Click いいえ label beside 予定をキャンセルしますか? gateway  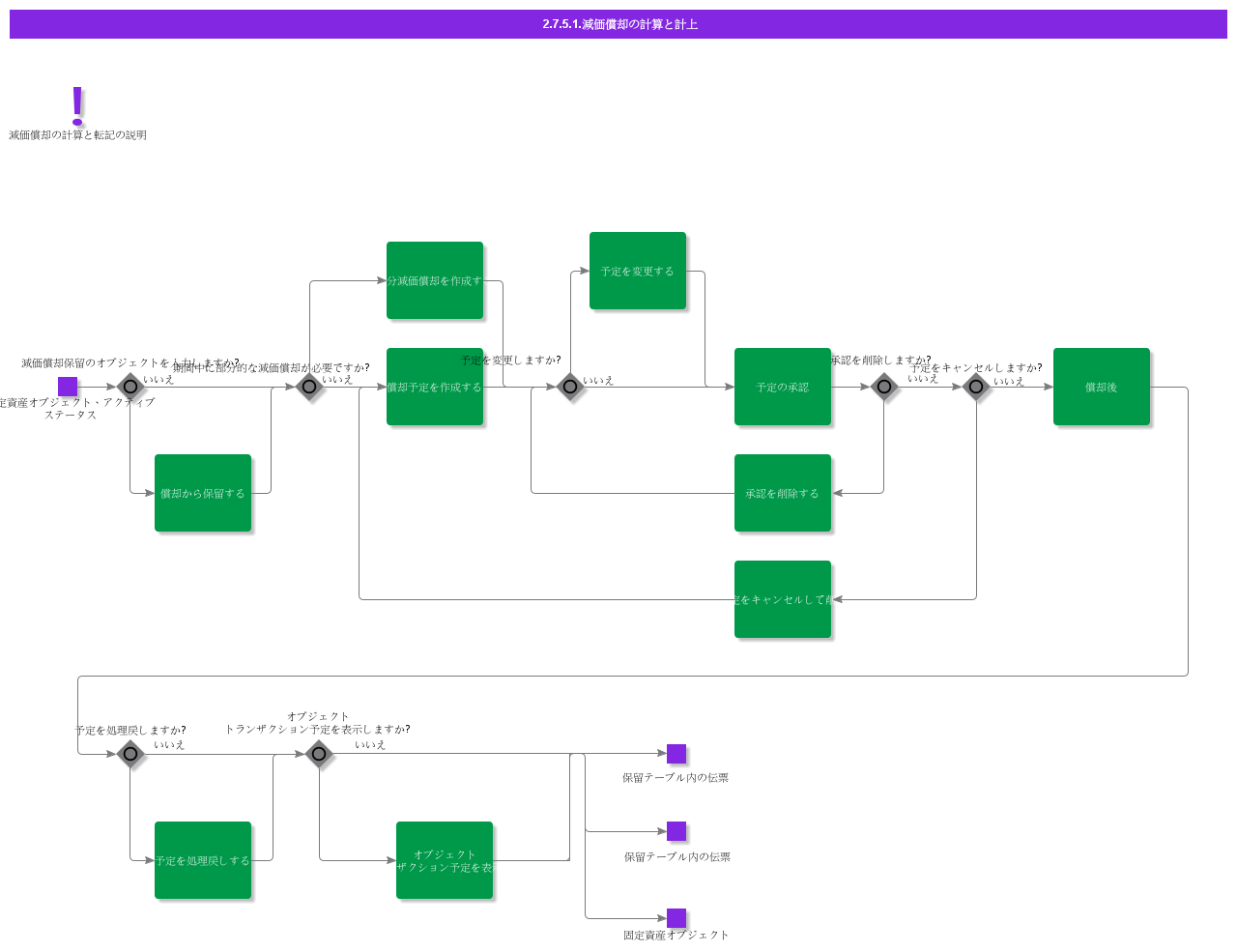click(x=1009, y=382)
